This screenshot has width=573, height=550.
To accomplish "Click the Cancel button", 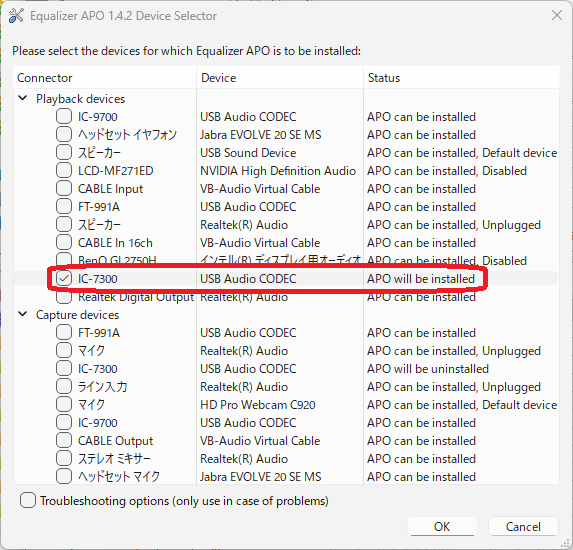I will (x=523, y=527).
